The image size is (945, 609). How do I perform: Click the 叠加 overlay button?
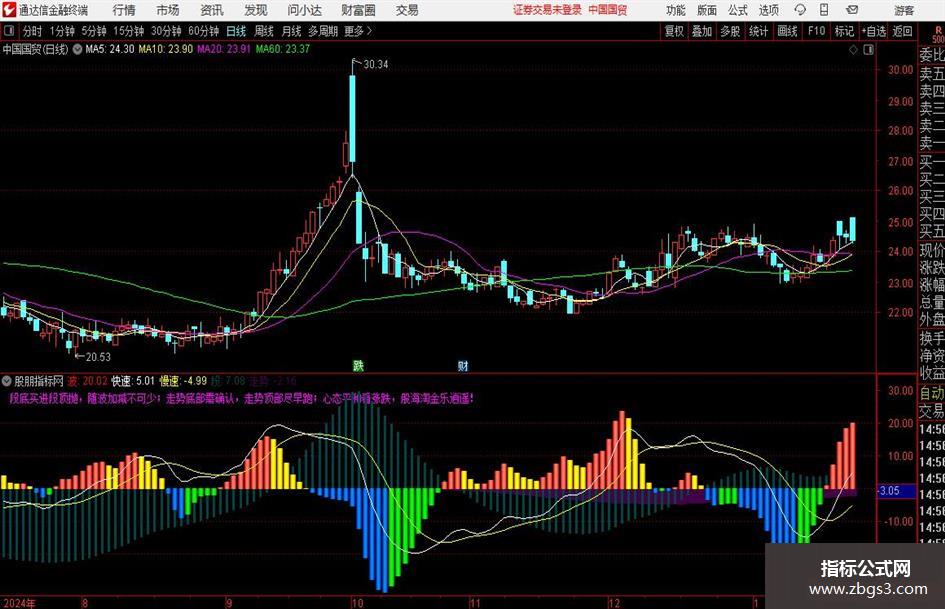(x=702, y=31)
